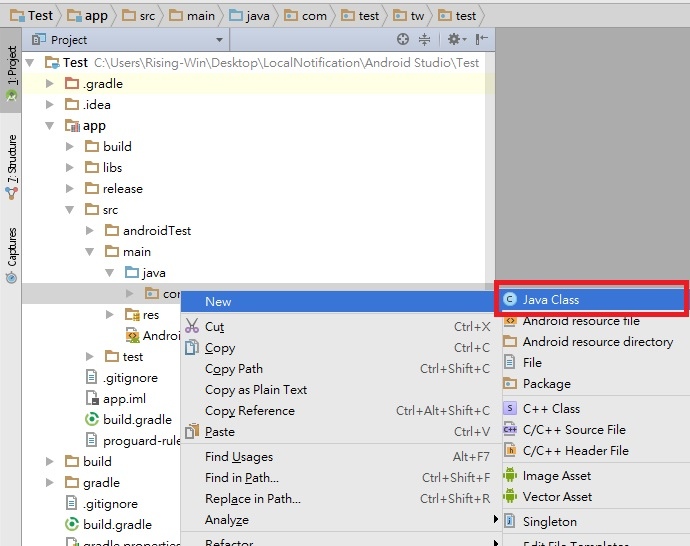Choose File in the New submenu
Screen dimensions: 690x546
click(x=596, y=363)
